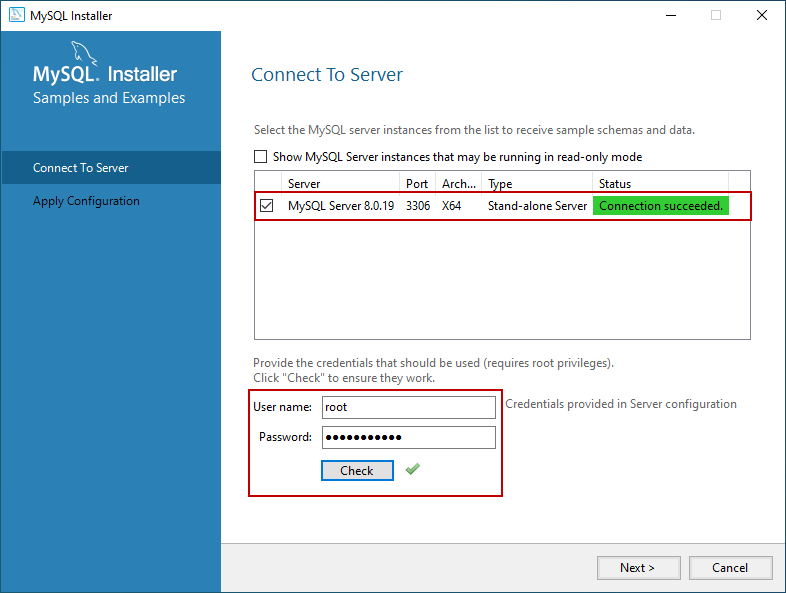The image size is (786, 593).
Task: Click the green Connection succeeded status
Action: tap(660, 206)
